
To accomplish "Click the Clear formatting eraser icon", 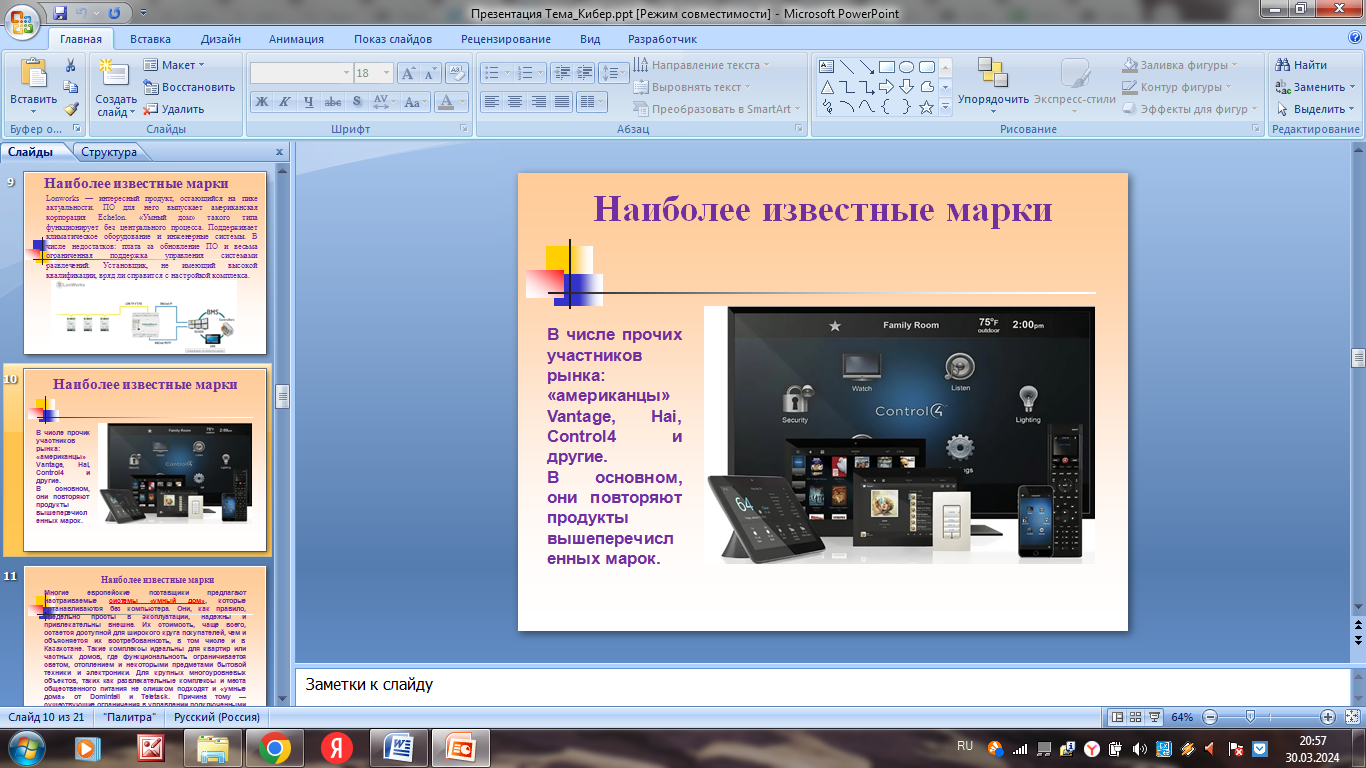I will pyautogui.click(x=457, y=73).
